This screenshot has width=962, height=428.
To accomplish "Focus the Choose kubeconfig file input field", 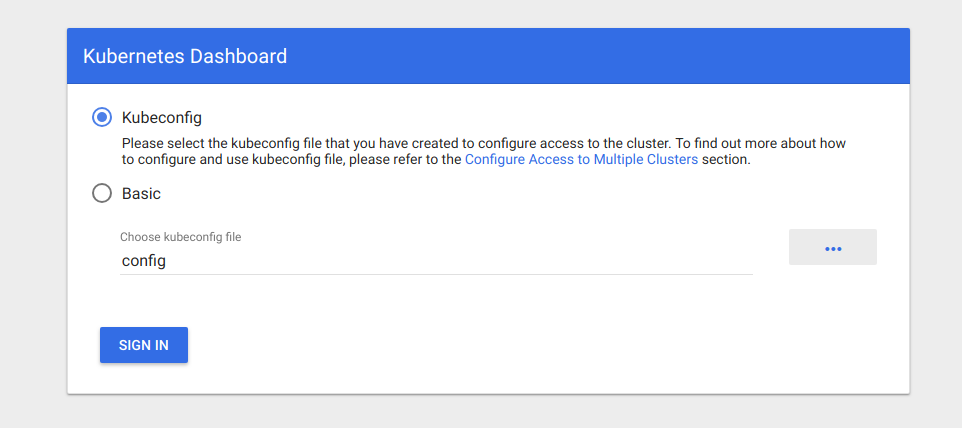I will [x=436, y=261].
